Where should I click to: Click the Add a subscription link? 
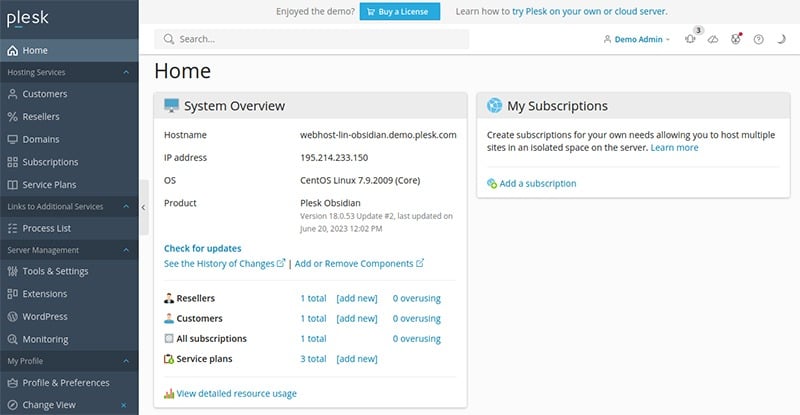[538, 183]
